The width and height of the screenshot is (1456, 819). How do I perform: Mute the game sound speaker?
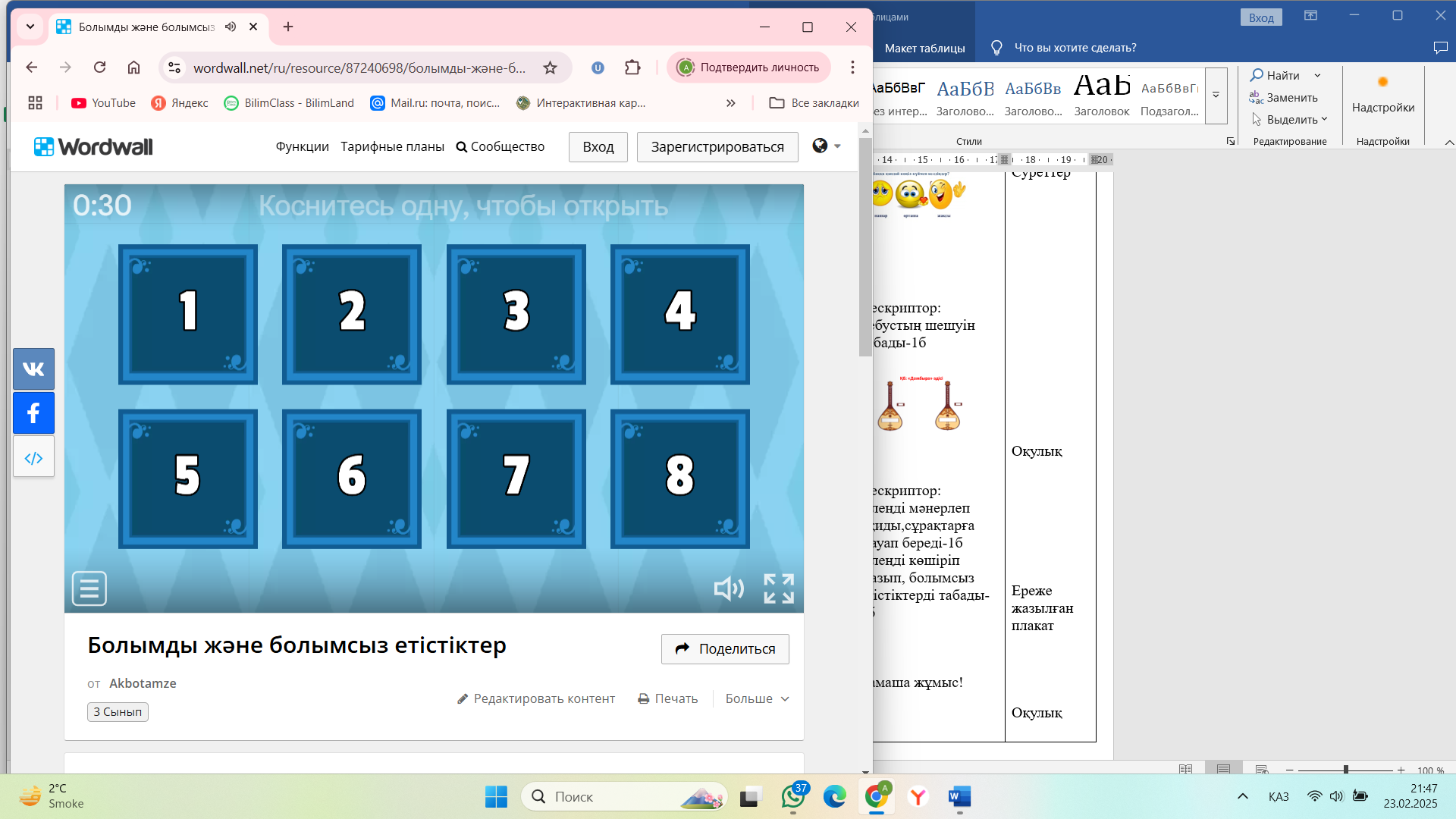pos(728,588)
